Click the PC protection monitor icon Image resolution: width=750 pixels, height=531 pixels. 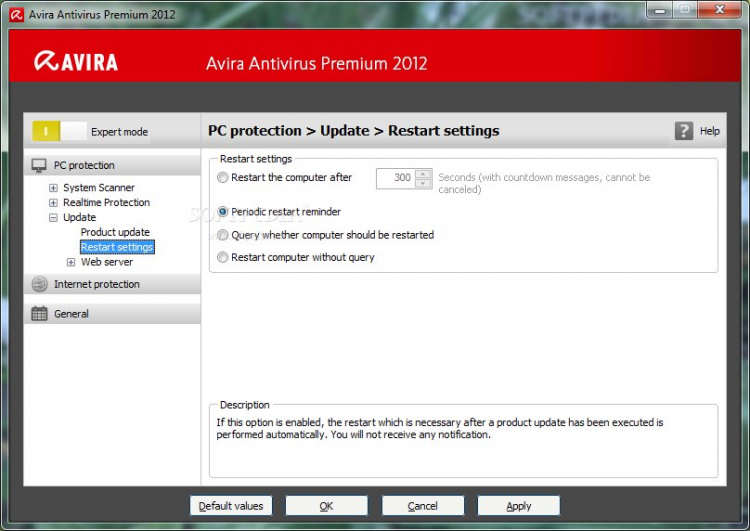click(x=39, y=166)
